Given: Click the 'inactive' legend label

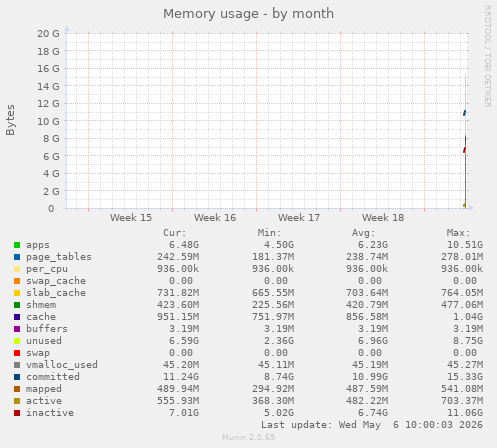Looking at the screenshot, I should (x=50, y=413).
